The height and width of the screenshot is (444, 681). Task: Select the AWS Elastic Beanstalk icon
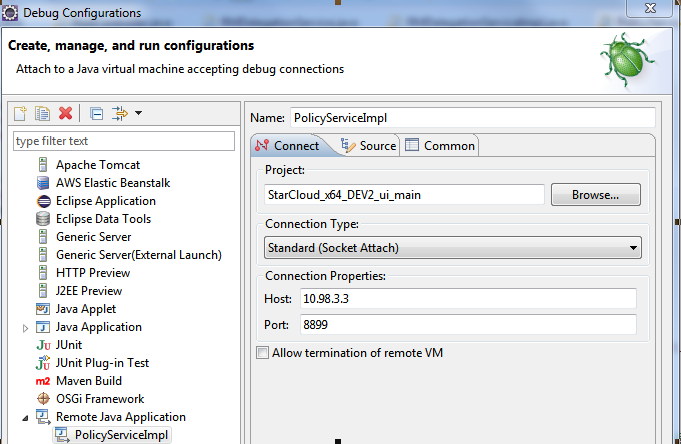coord(43,183)
